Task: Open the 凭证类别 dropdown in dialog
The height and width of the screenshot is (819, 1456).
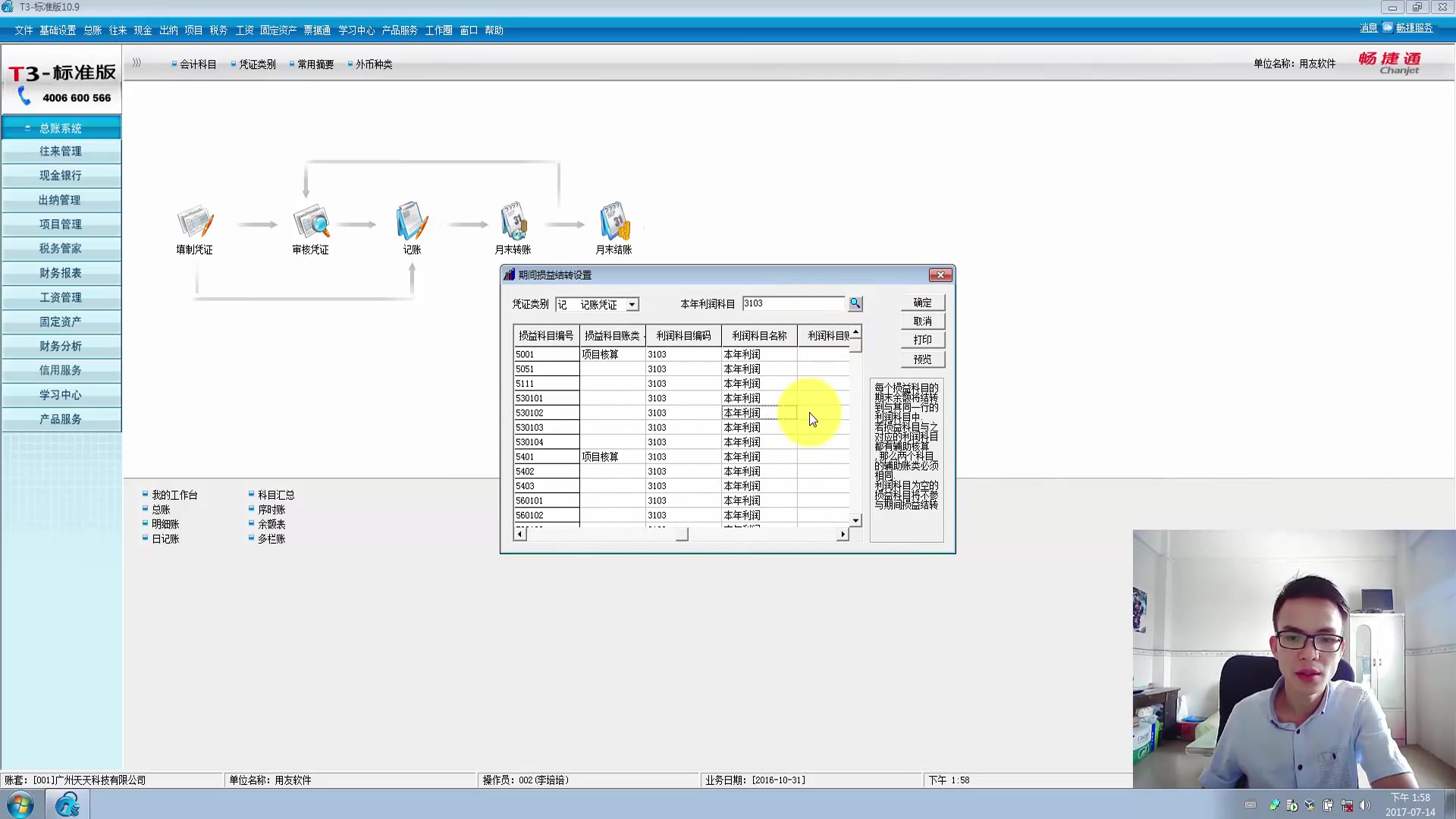Action: coord(632,305)
